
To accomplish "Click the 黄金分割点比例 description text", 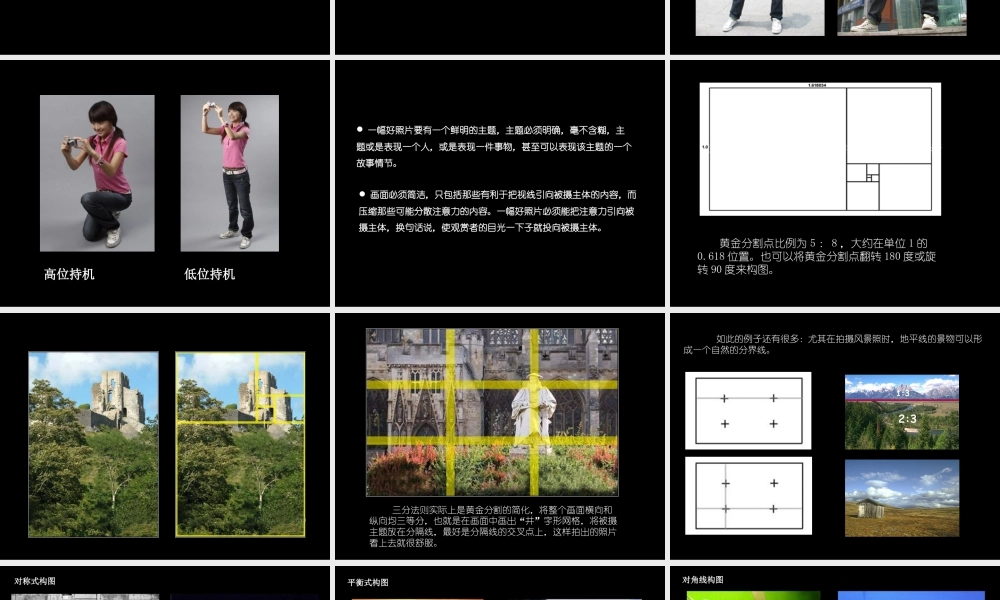I will [816, 256].
